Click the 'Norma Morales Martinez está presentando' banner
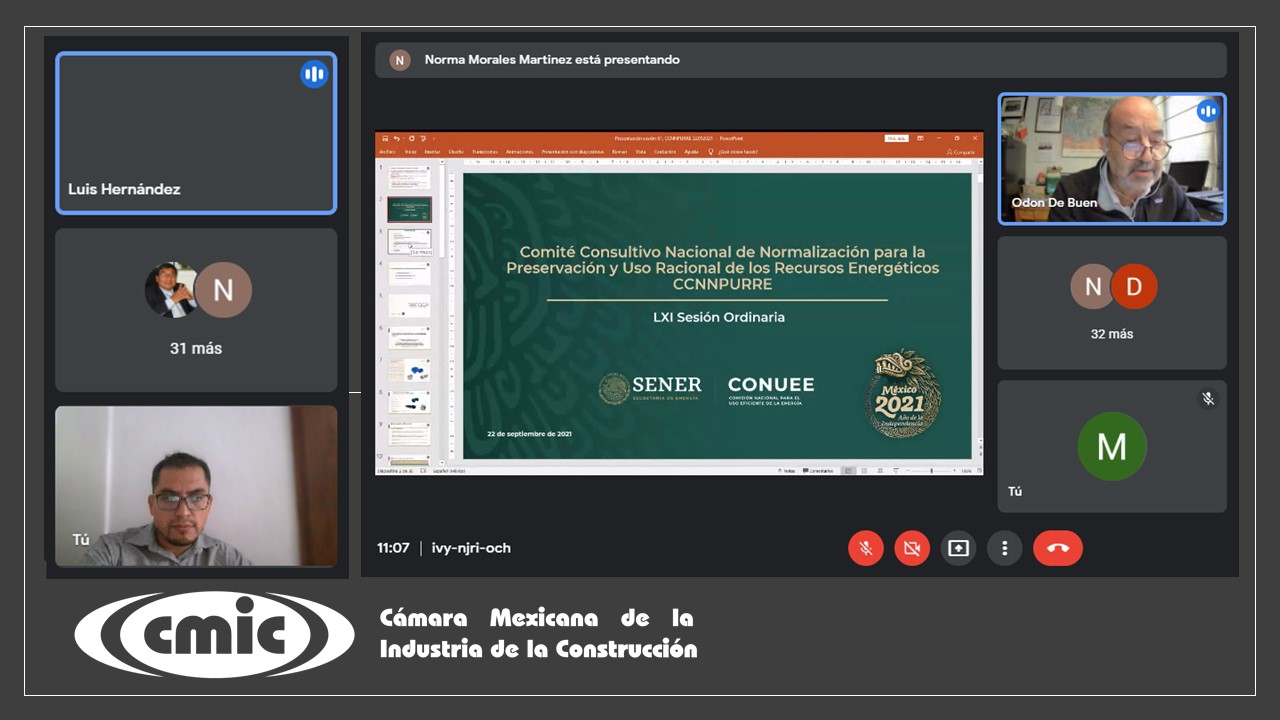Image resolution: width=1280 pixels, height=720 pixels. coord(801,60)
